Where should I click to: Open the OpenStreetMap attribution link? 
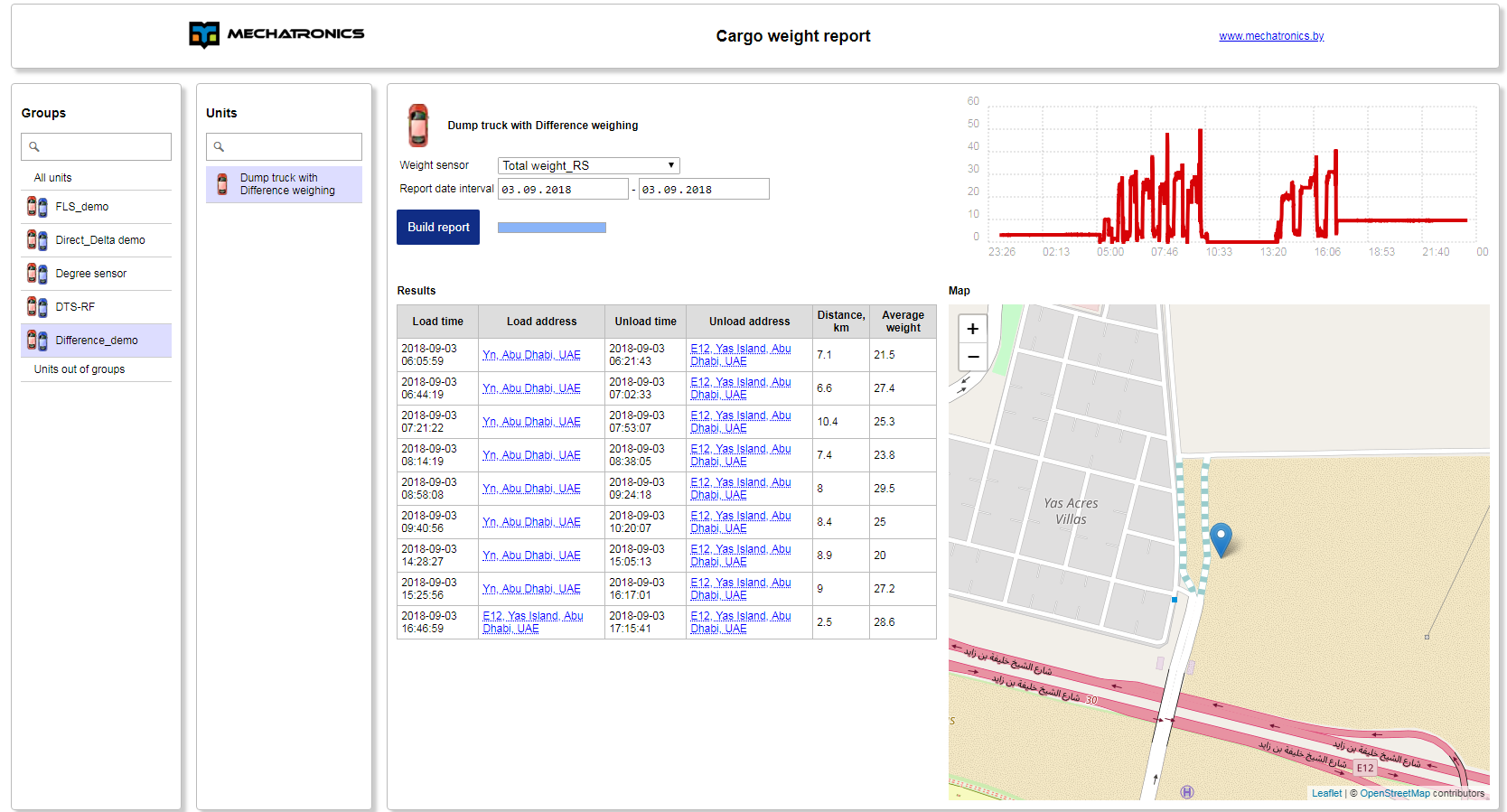click(1394, 793)
